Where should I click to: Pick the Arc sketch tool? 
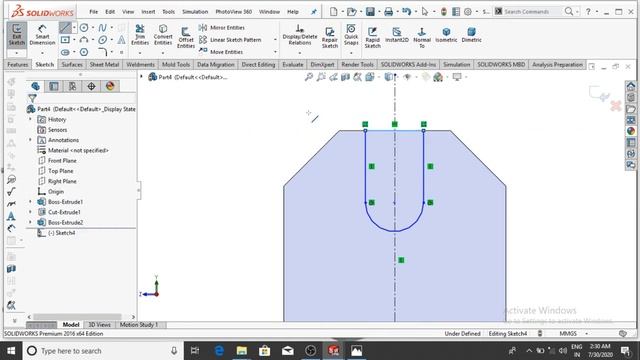point(84,40)
